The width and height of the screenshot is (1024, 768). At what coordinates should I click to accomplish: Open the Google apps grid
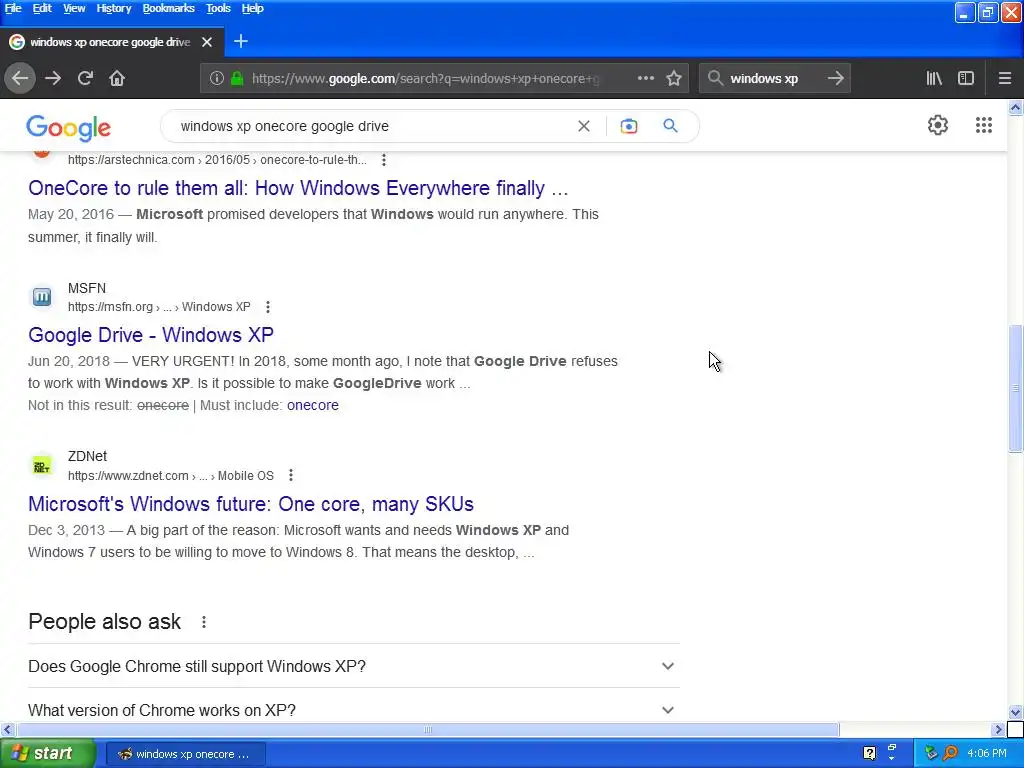point(984,125)
